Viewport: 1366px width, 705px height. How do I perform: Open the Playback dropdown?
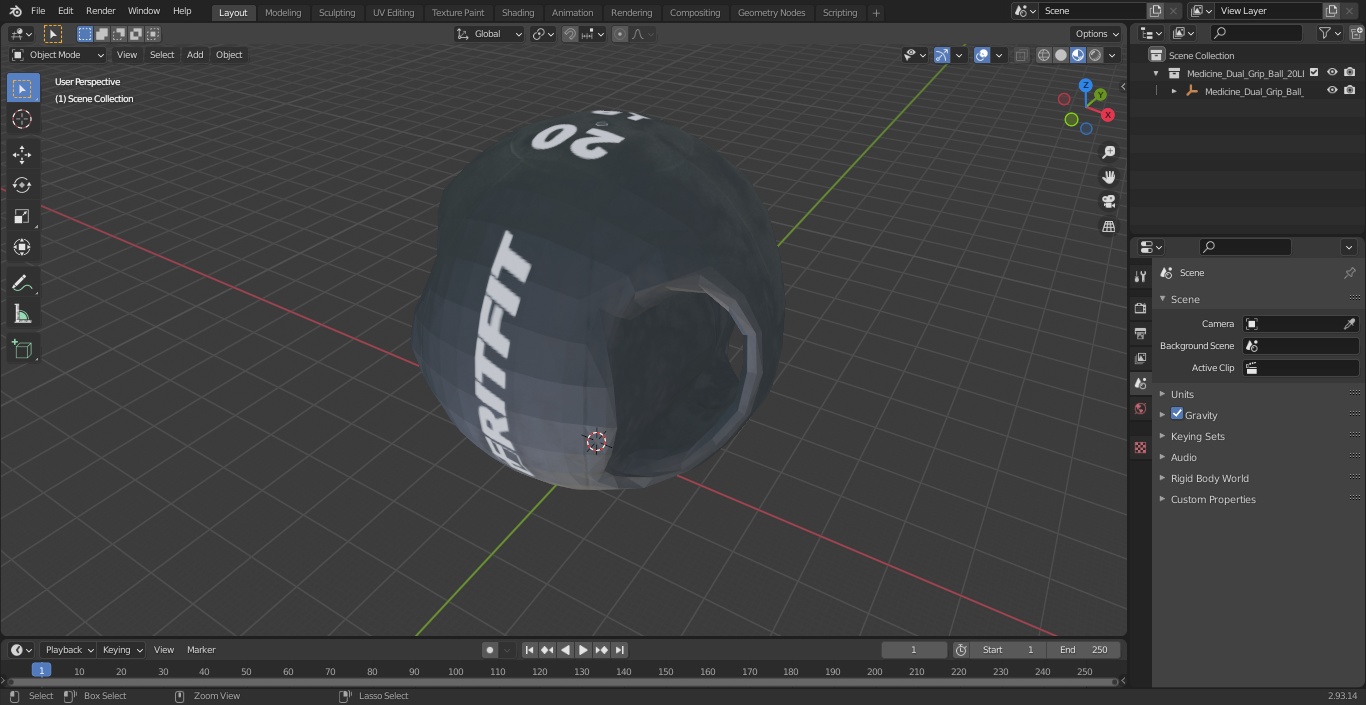pyautogui.click(x=68, y=650)
